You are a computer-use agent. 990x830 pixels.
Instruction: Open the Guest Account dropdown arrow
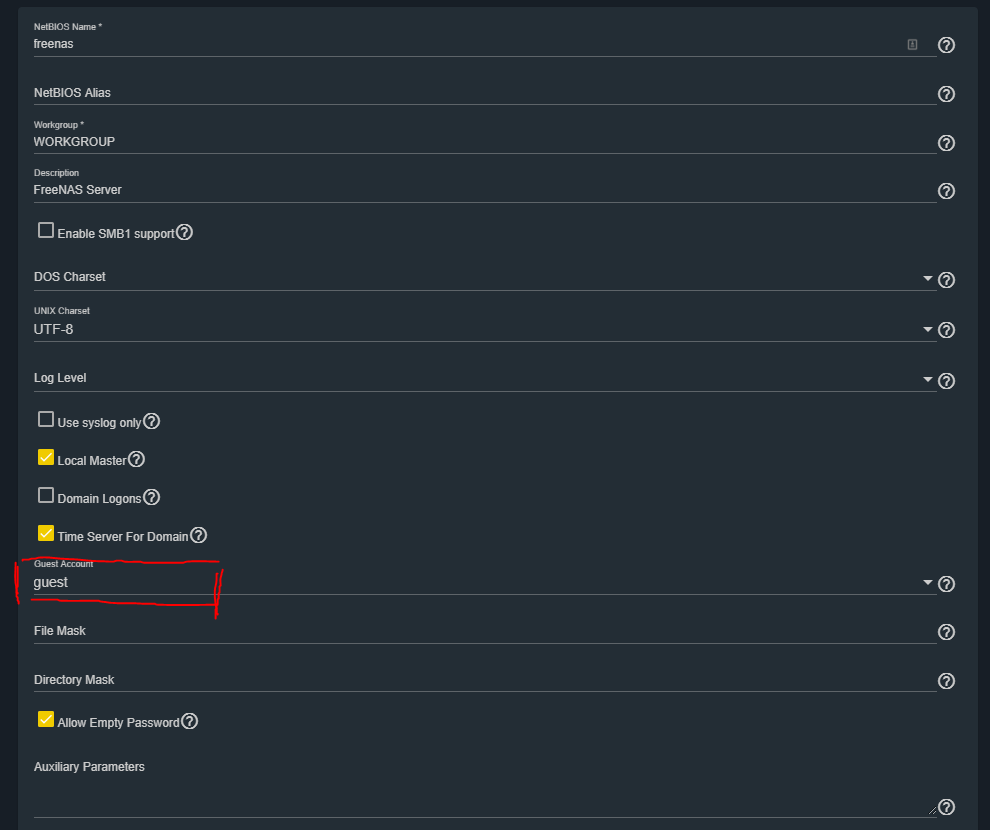click(927, 583)
